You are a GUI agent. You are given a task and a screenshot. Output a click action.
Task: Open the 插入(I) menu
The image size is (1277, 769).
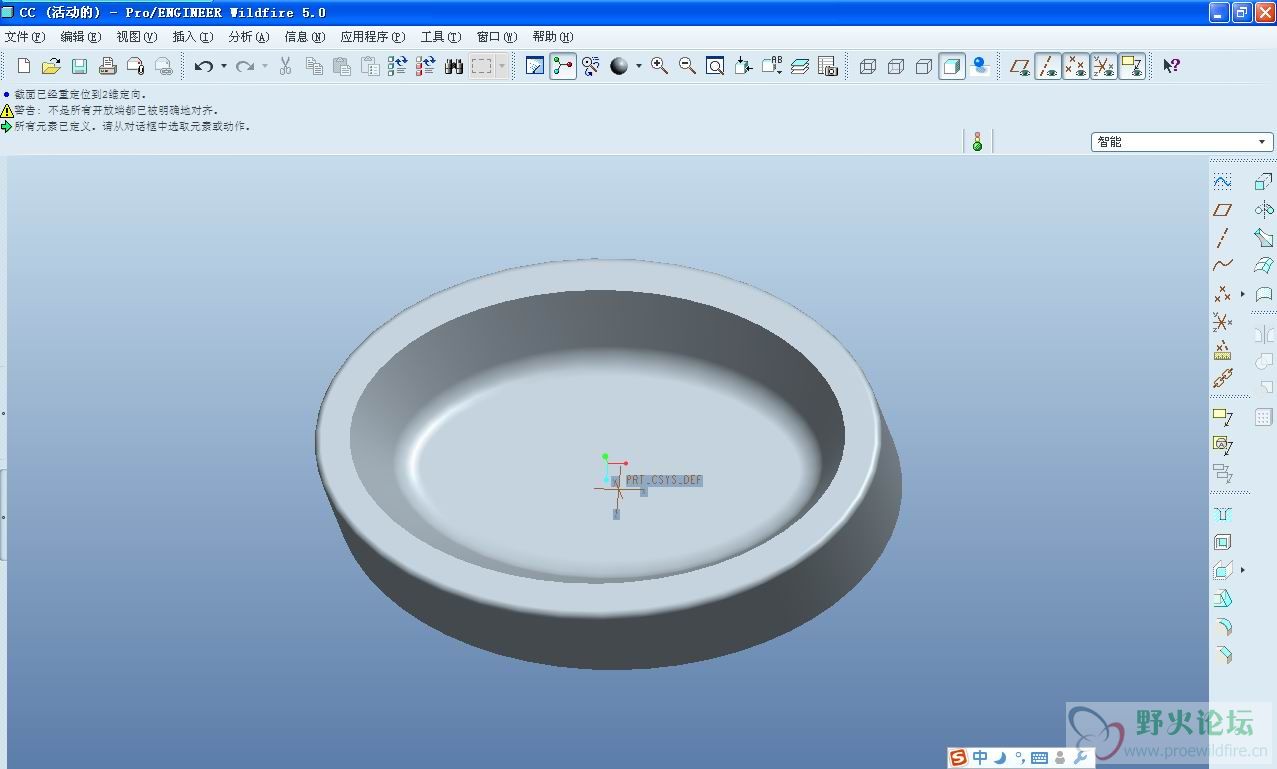[x=193, y=37]
